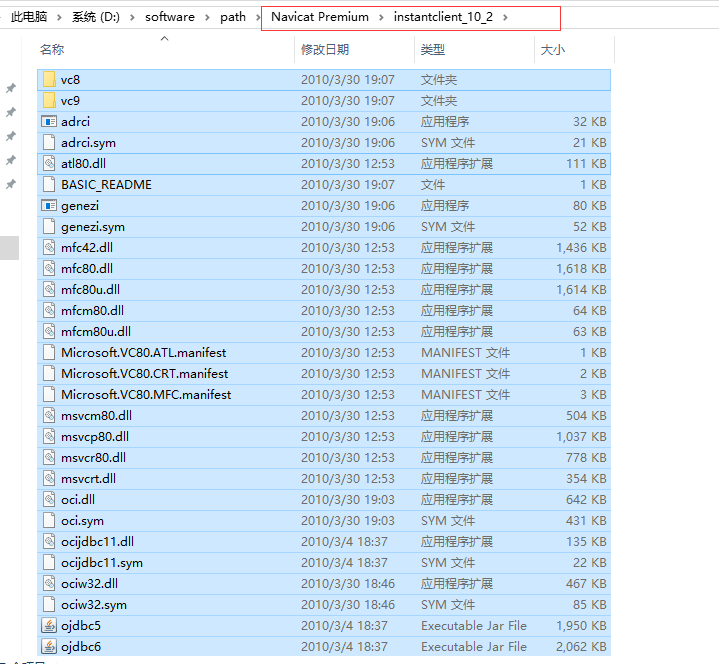Sort by the 名称 column header
Screen dimensions: 719x664
pyautogui.click(x=52, y=50)
